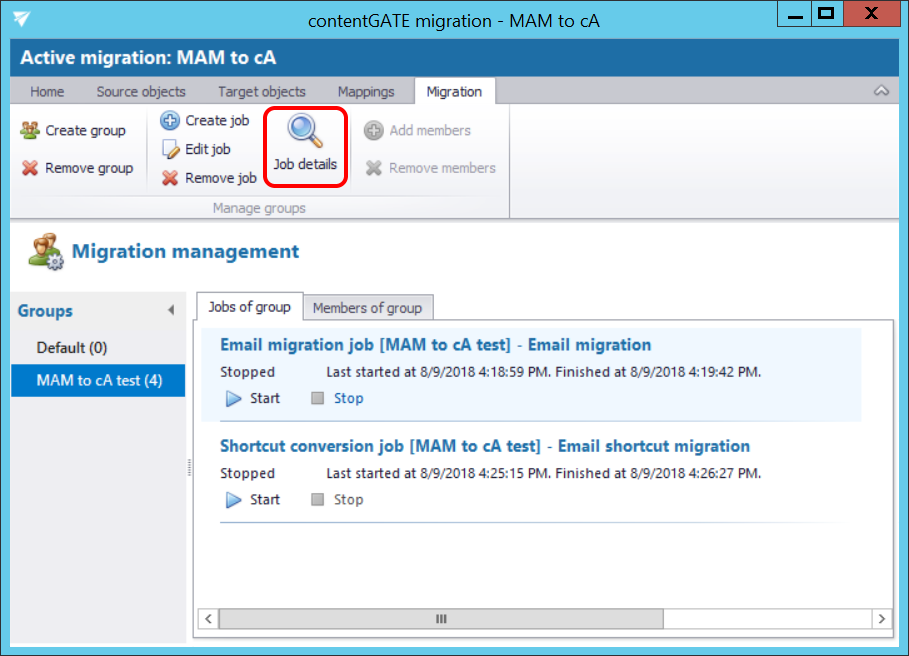Switch to Members of group tab
Screen dimensions: 909x656
click(x=367, y=308)
